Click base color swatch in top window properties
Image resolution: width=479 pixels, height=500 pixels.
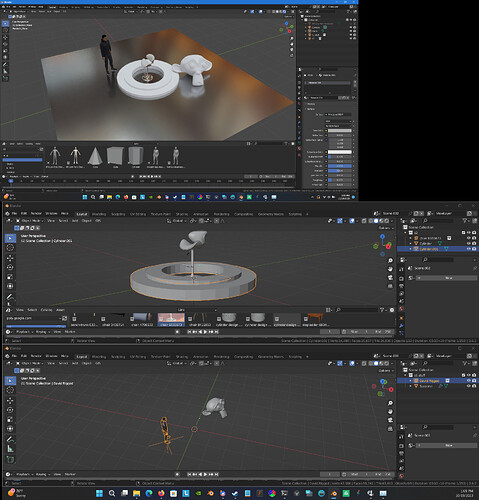(x=340, y=131)
